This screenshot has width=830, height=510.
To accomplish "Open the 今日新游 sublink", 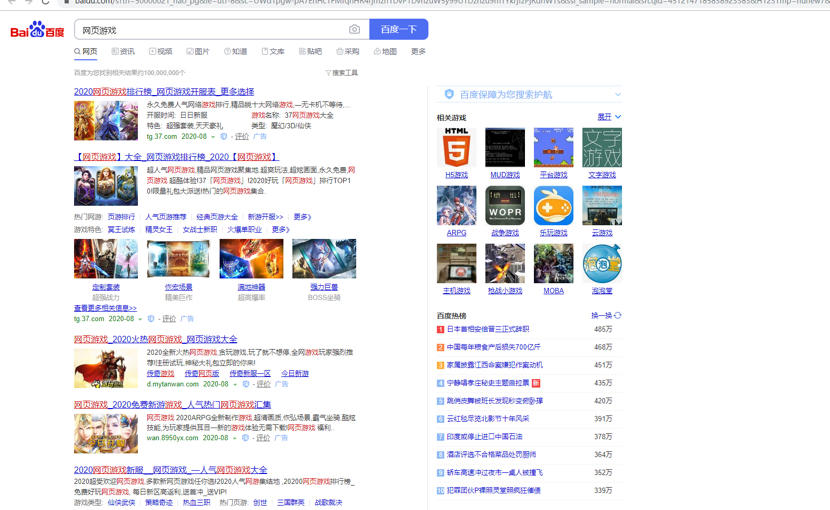I will 295,373.
